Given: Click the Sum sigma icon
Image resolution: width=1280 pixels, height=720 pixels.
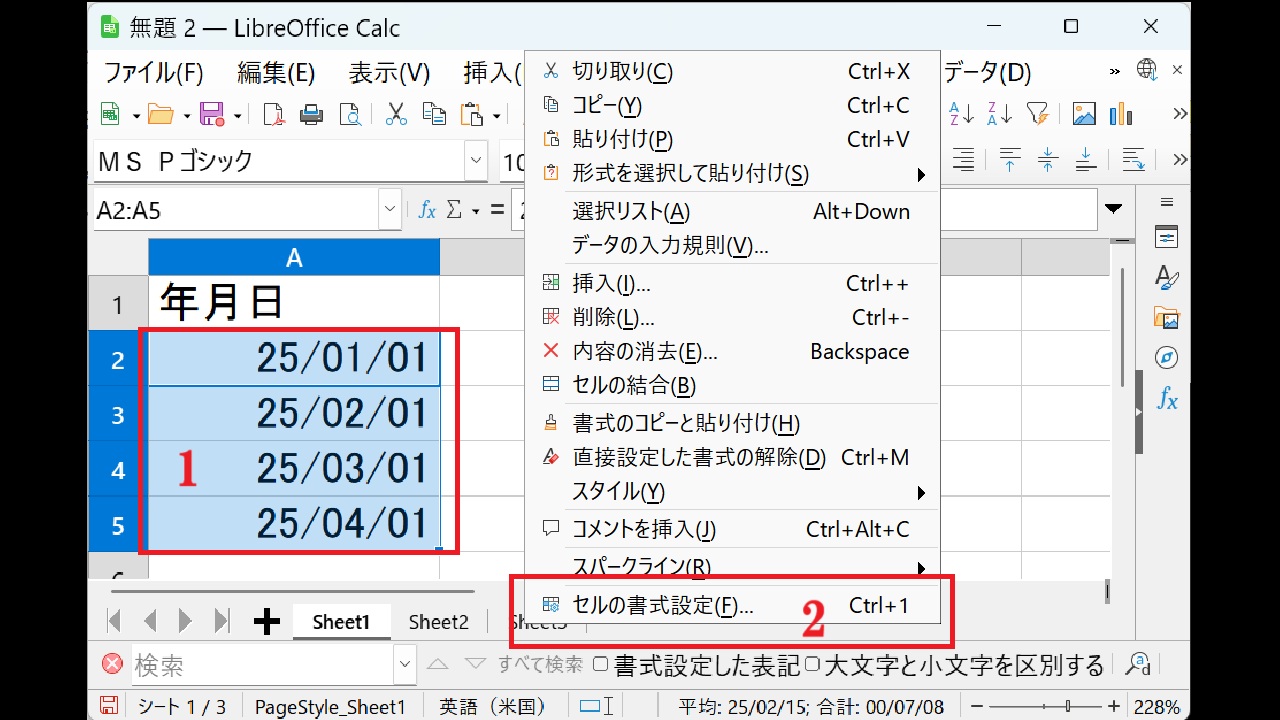Looking at the screenshot, I should click(454, 211).
